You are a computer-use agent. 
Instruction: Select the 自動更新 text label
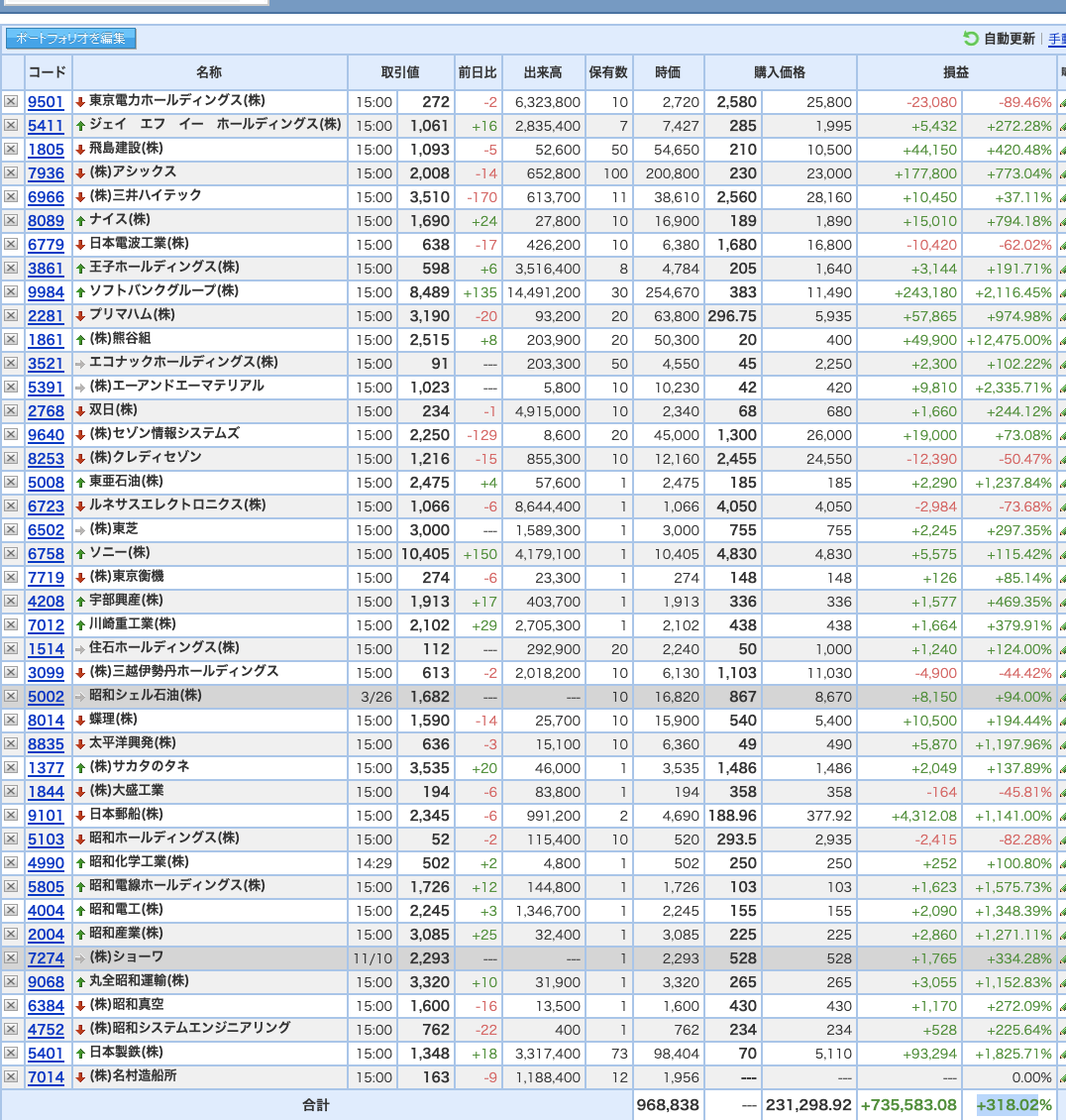(x=1009, y=39)
